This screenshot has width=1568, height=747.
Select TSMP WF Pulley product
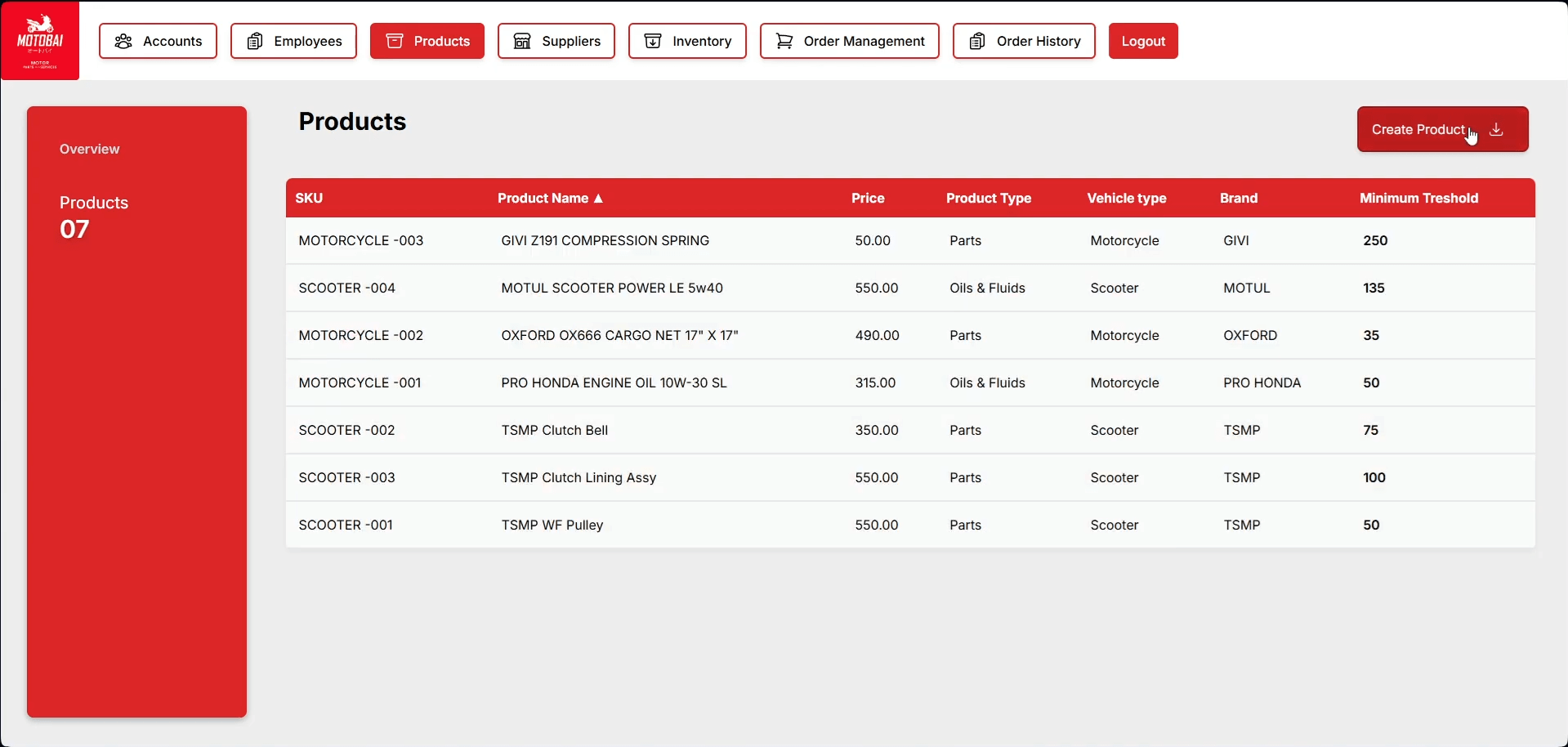(x=552, y=525)
